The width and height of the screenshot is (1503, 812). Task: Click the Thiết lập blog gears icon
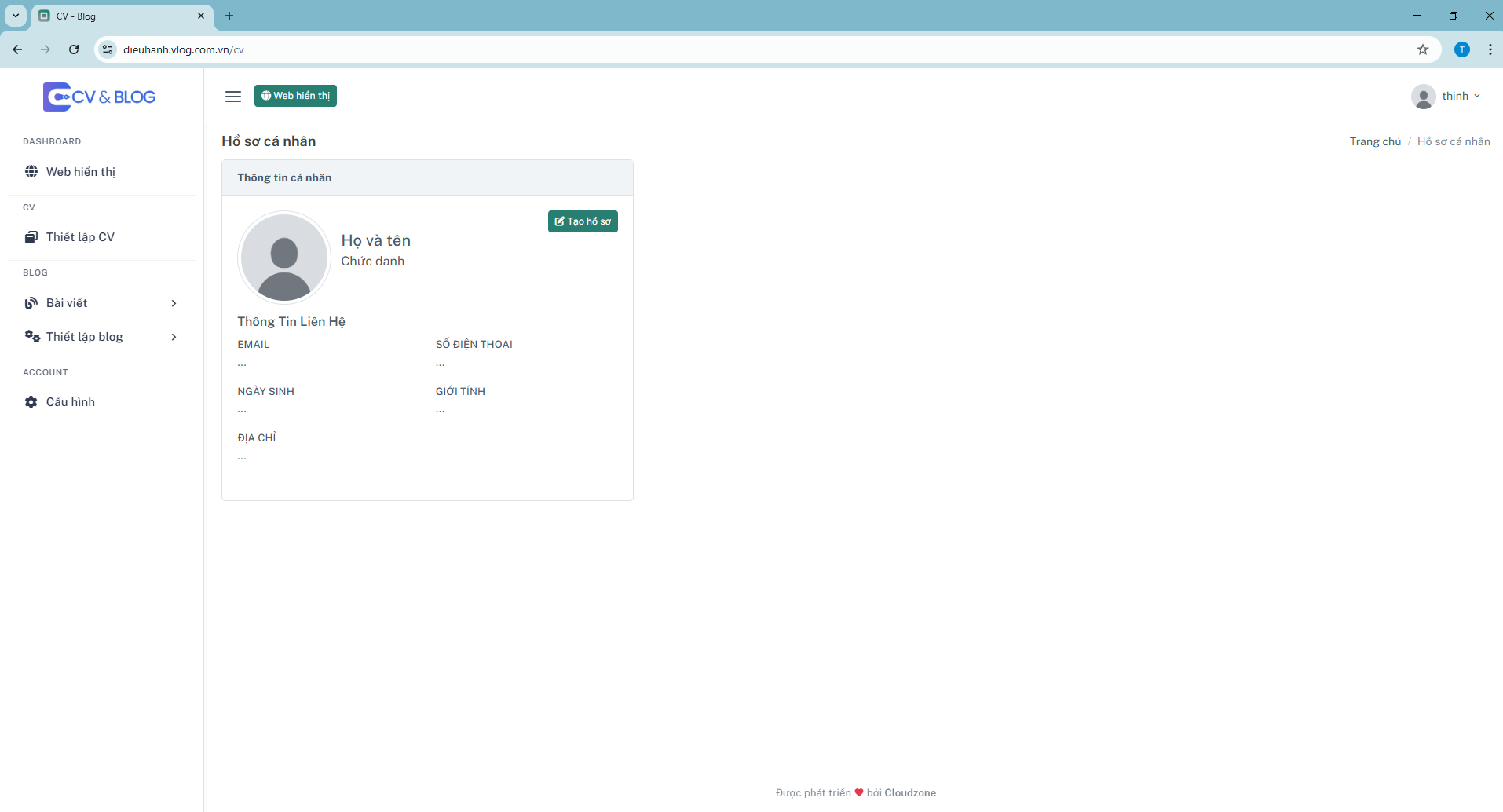point(32,337)
